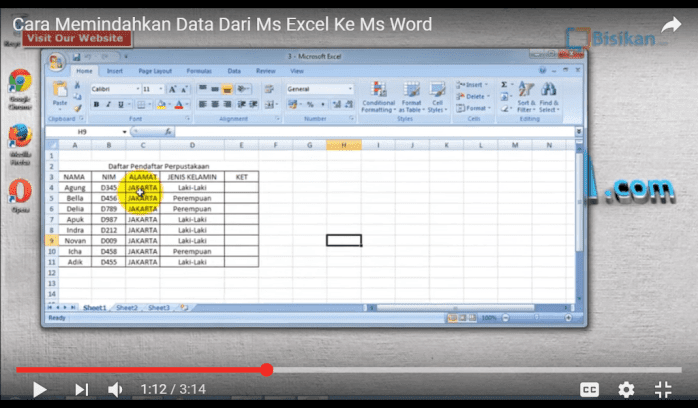698x408 pixels.
Task: Click the Delete cells button
Action: 473,96
